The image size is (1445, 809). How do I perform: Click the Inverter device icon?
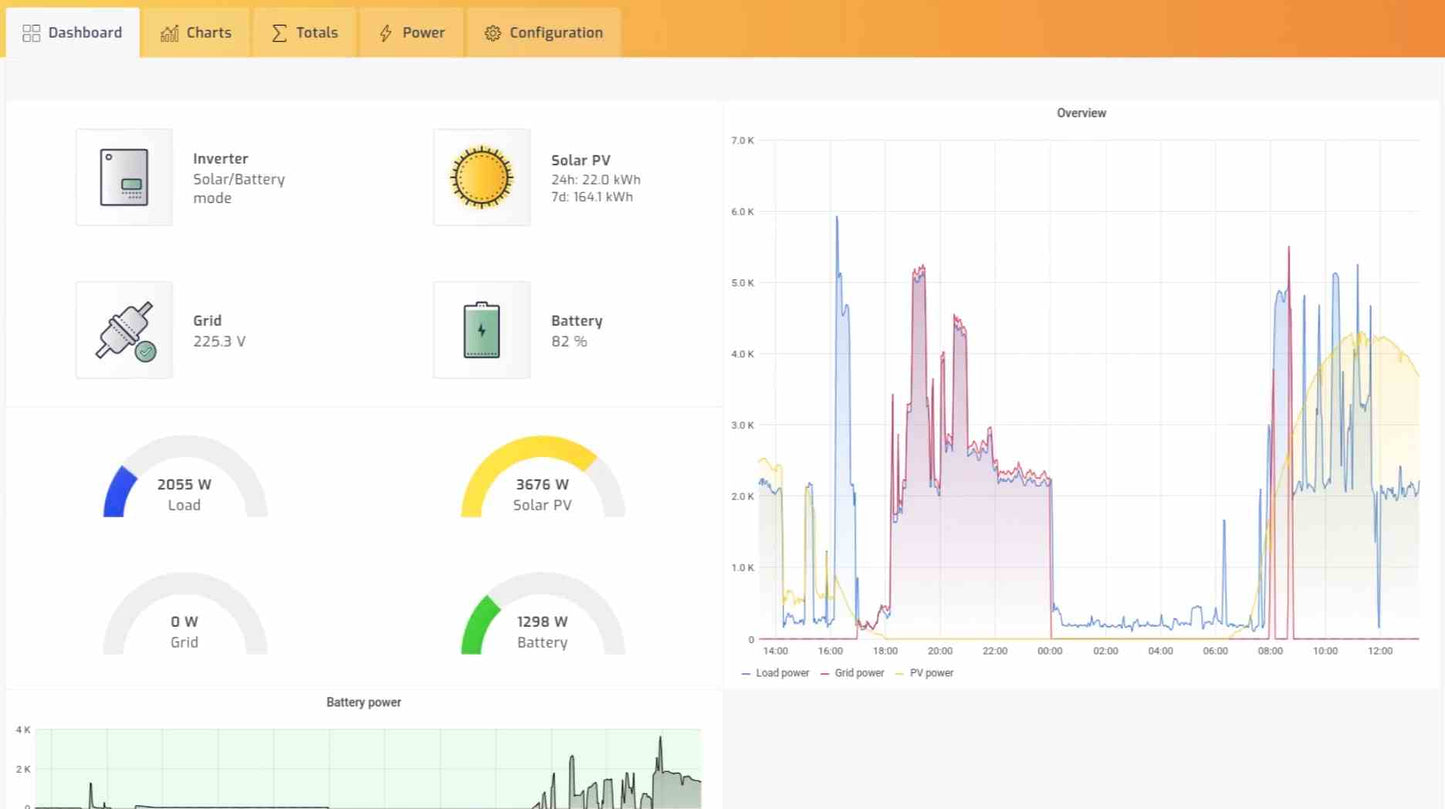click(124, 178)
